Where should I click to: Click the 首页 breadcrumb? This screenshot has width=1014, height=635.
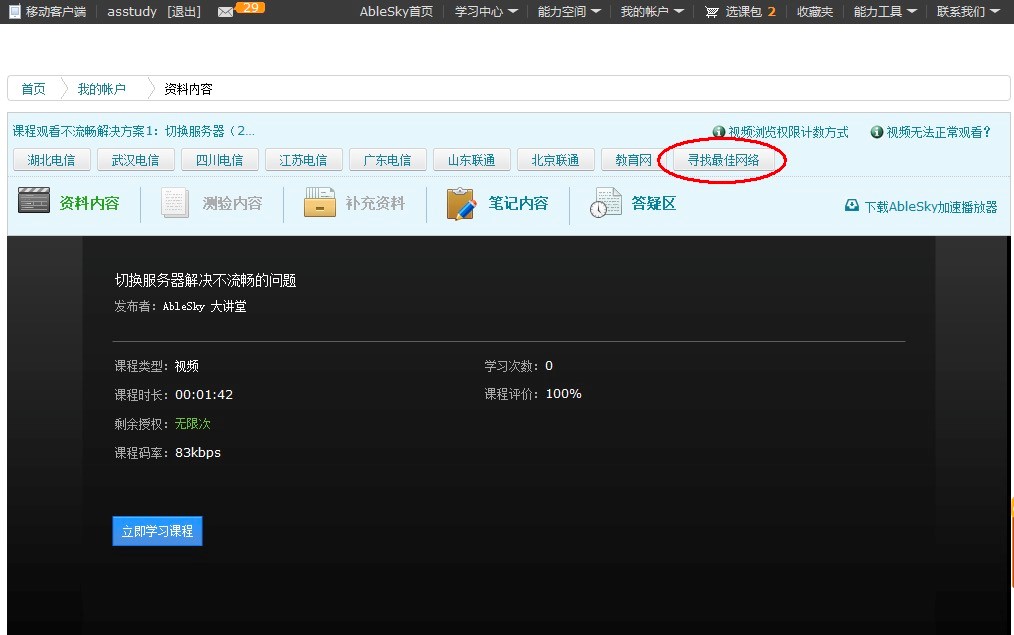click(33, 89)
